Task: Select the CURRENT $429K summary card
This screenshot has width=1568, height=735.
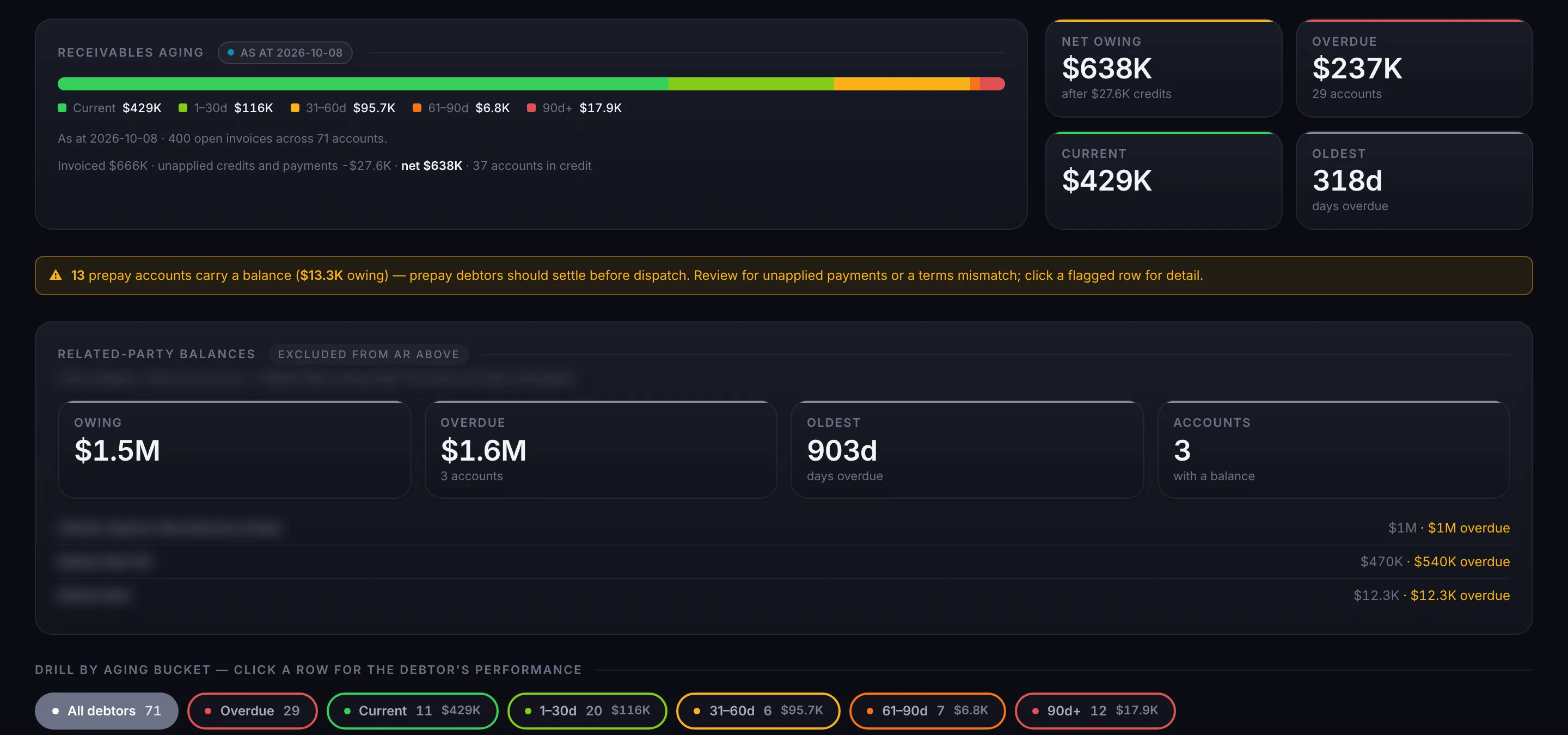Action: pos(1163,180)
